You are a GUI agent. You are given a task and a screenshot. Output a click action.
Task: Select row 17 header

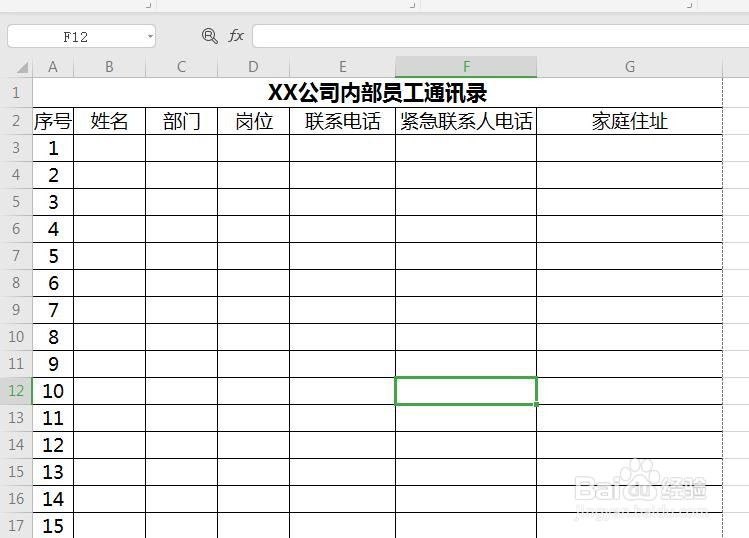pyautogui.click(x=16, y=526)
